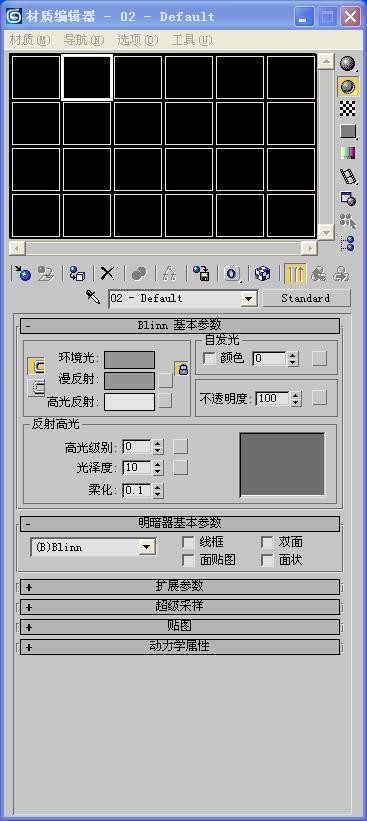The width and height of the screenshot is (367, 821).
Task: Click the 柔化 spinner arrows
Action: coord(157,491)
